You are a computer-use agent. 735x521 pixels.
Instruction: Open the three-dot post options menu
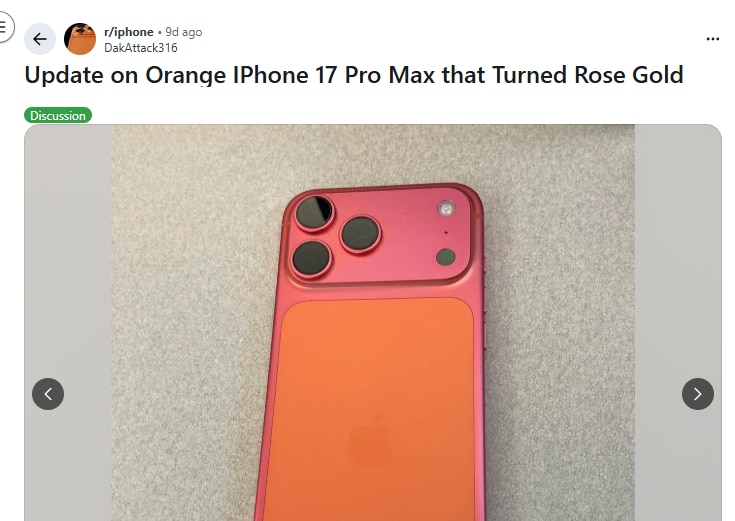point(712,39)
